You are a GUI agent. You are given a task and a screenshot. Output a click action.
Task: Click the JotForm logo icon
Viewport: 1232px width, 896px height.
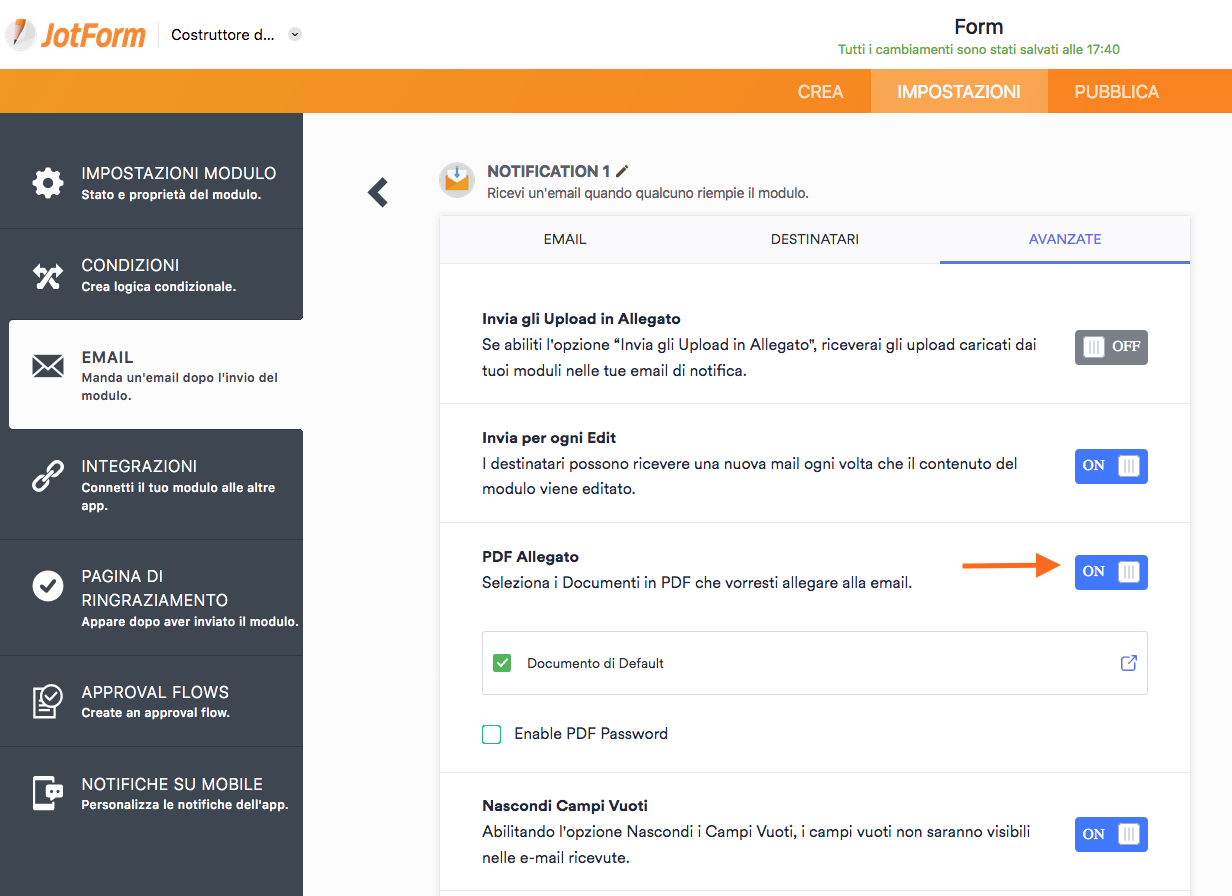(x=20, y=34)
